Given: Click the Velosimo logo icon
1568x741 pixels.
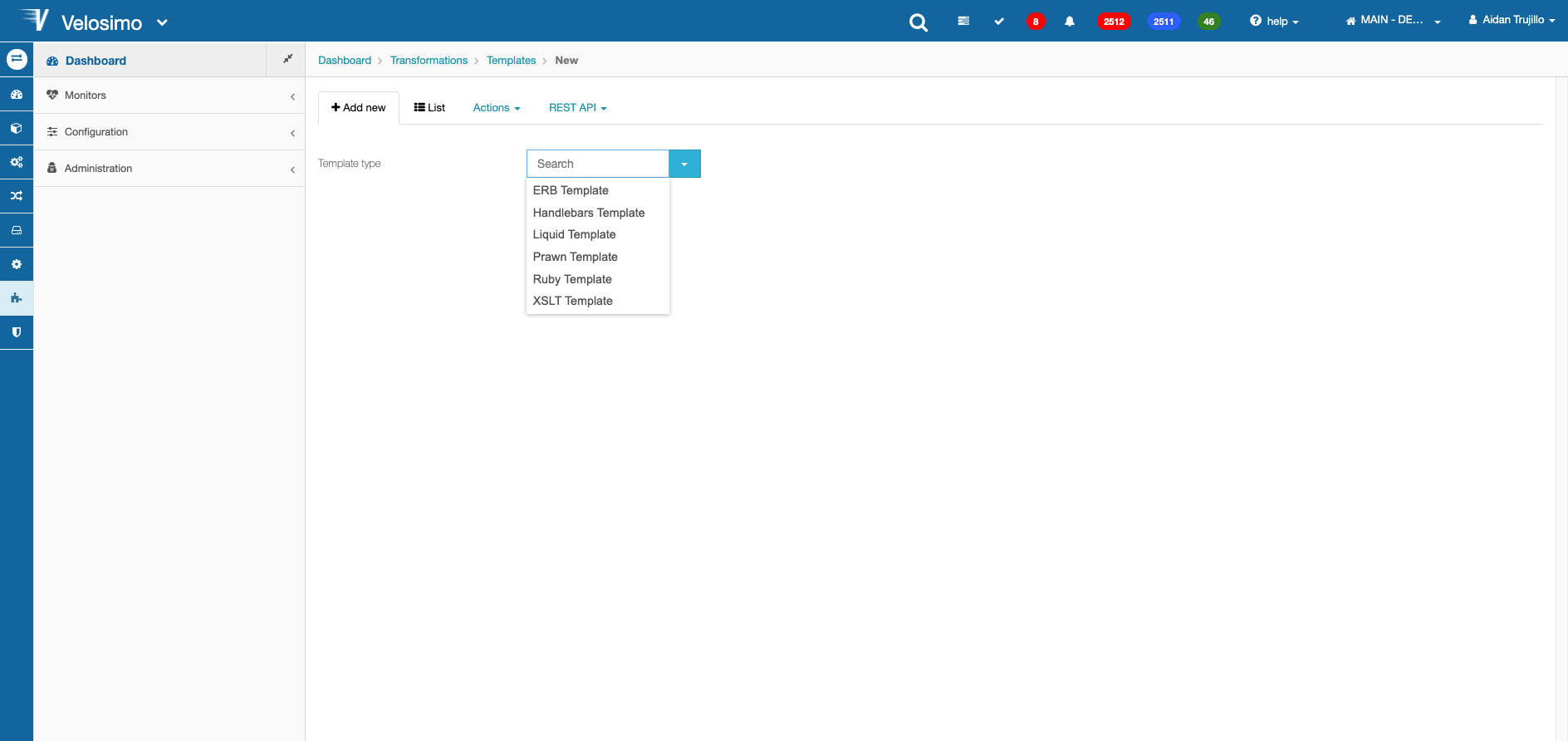Looking at the screenshot, I should (34, 19).
